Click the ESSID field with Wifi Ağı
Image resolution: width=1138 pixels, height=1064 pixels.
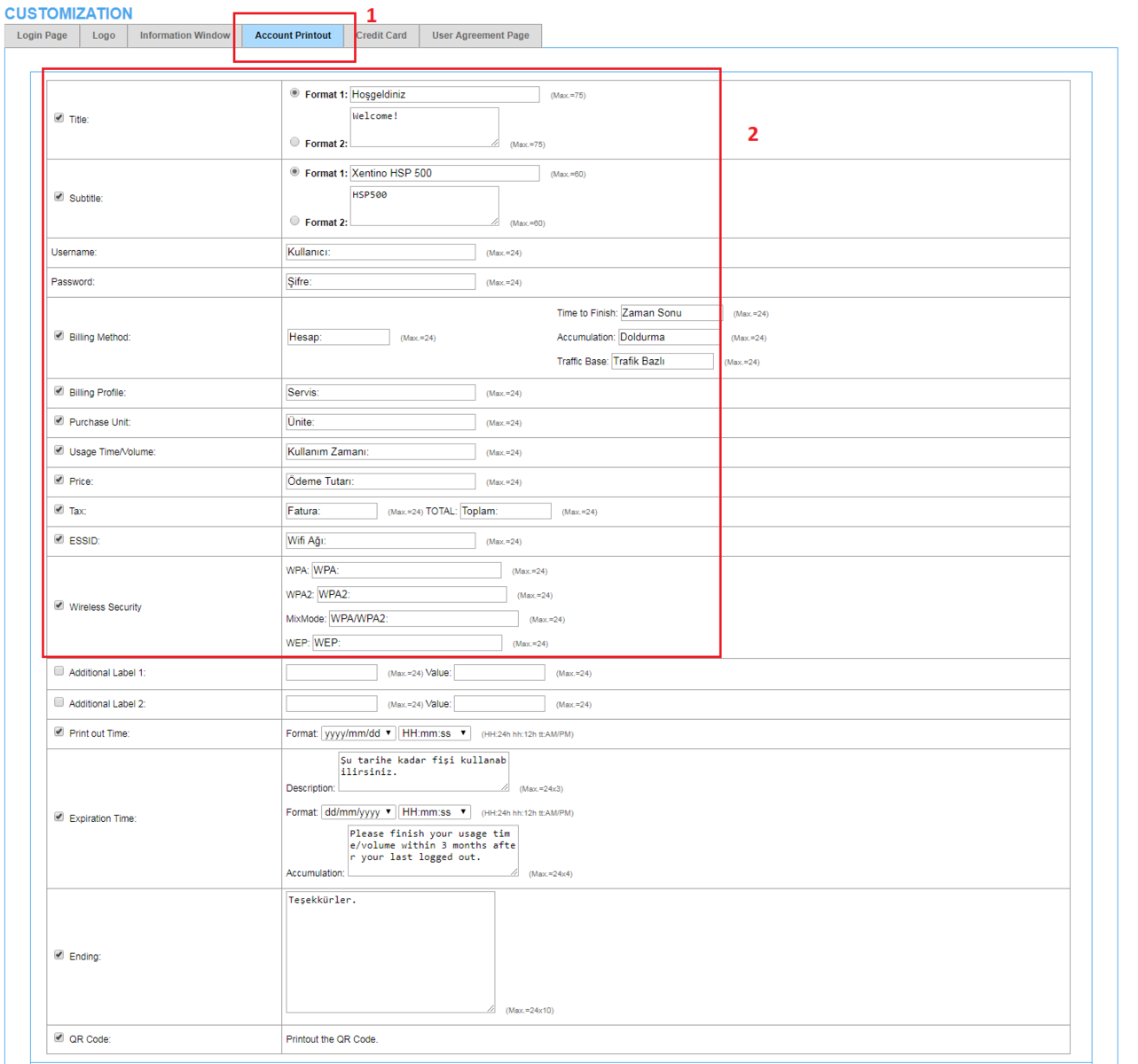[x=380, y=541]
